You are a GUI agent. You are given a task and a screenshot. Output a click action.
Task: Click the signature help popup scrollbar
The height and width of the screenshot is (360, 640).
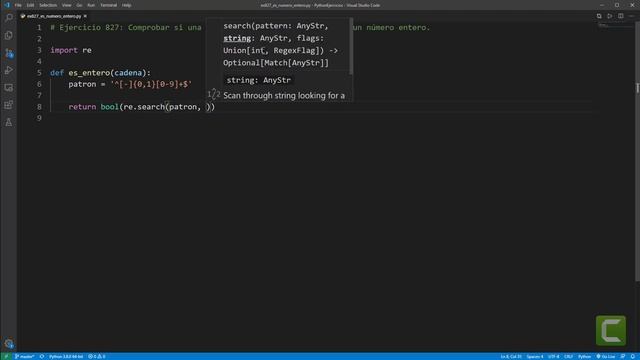(351, 46)
